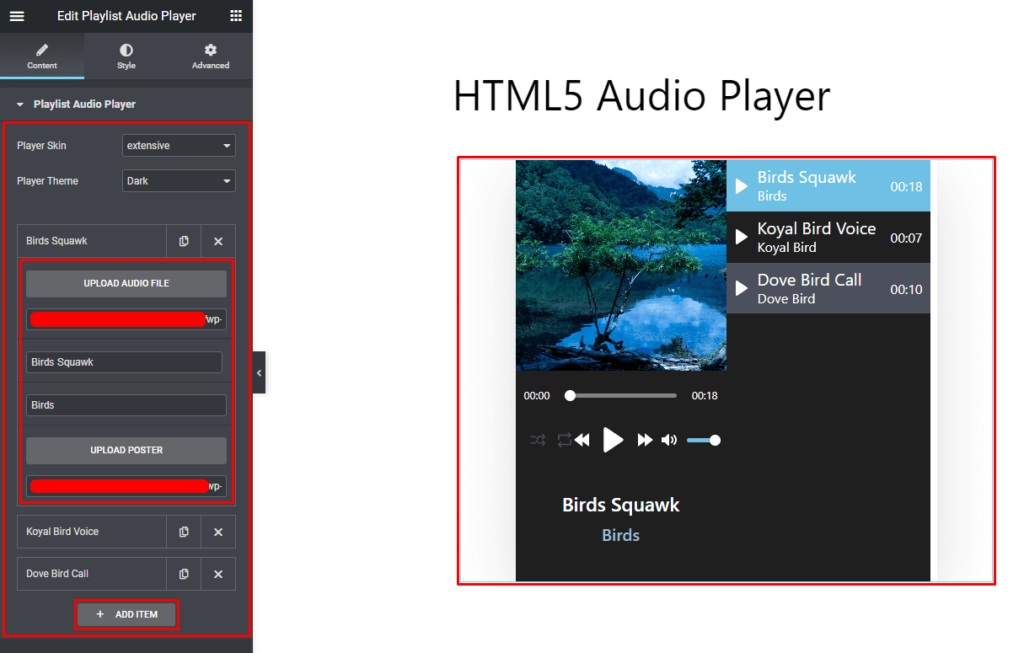Collapse the Playlist Audio Player section

(20, 103)
